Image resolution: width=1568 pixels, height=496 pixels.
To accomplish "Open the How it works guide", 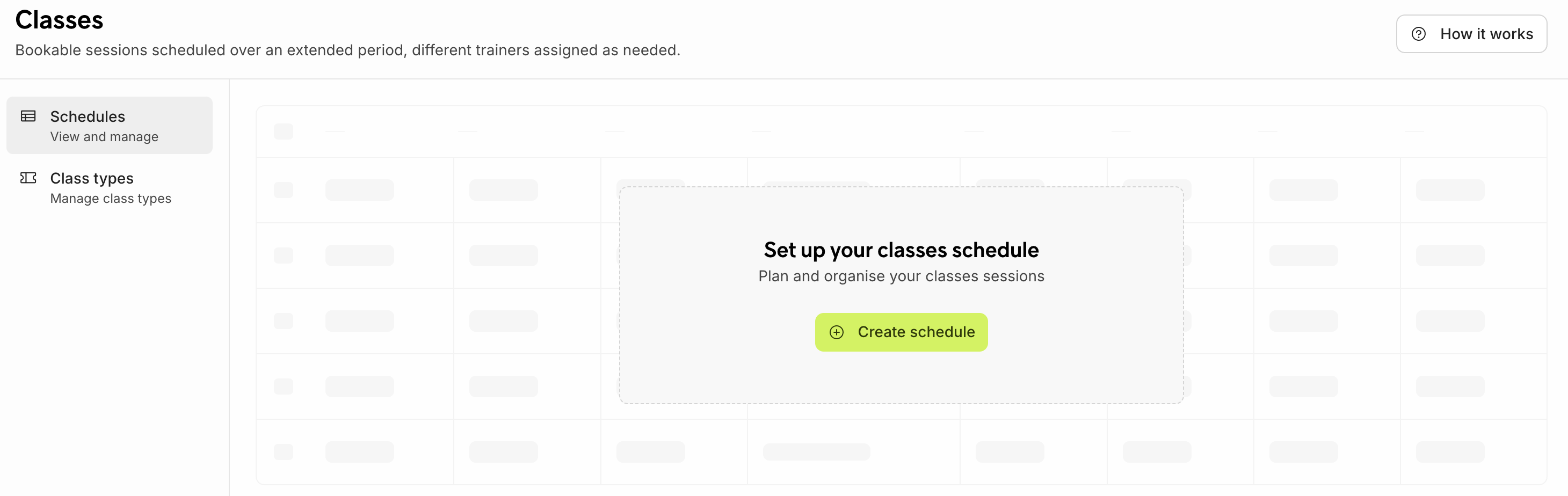I will pos(1471,34).
